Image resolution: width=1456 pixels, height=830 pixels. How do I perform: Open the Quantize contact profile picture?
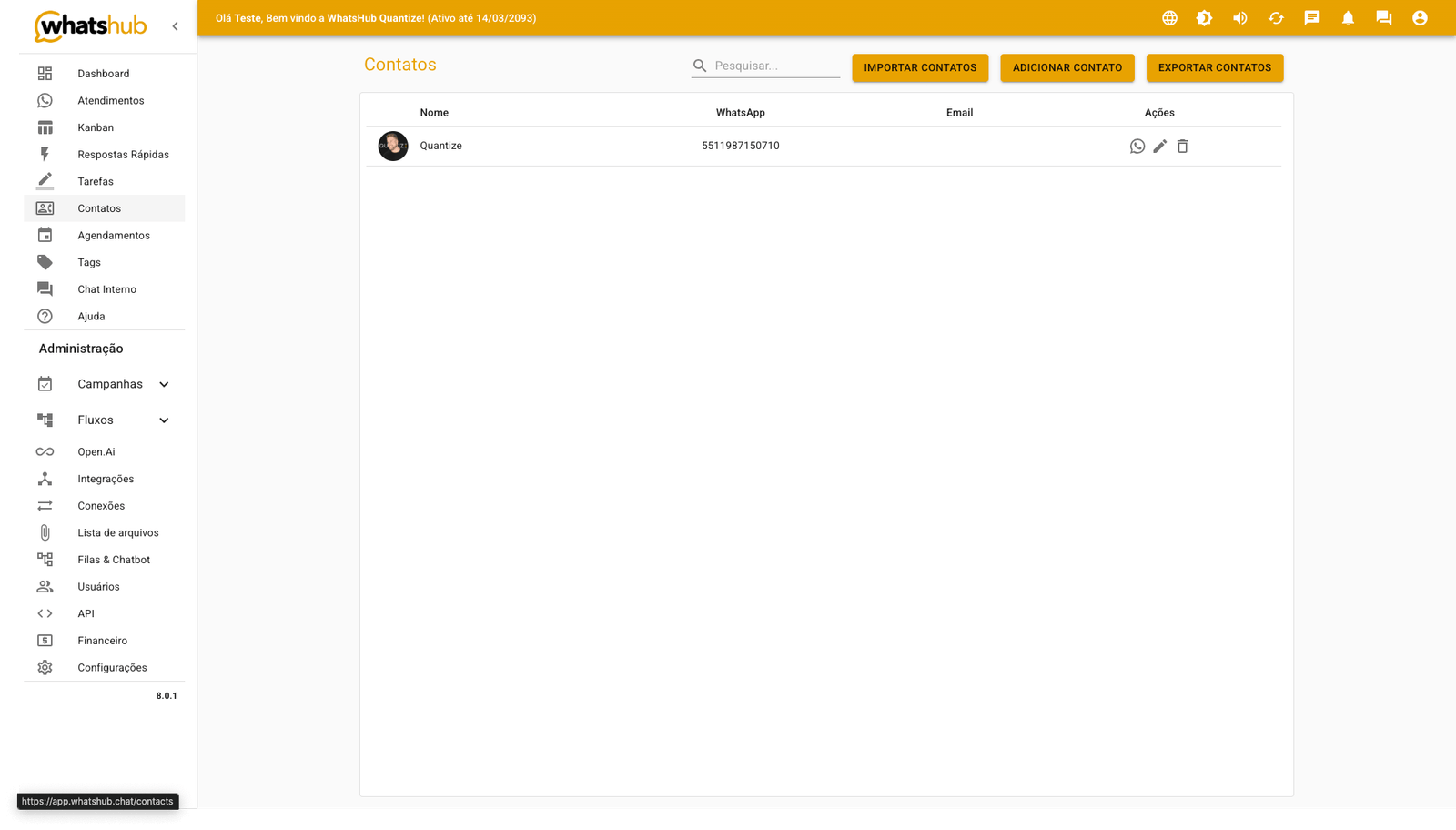click(x=392, y=146)
